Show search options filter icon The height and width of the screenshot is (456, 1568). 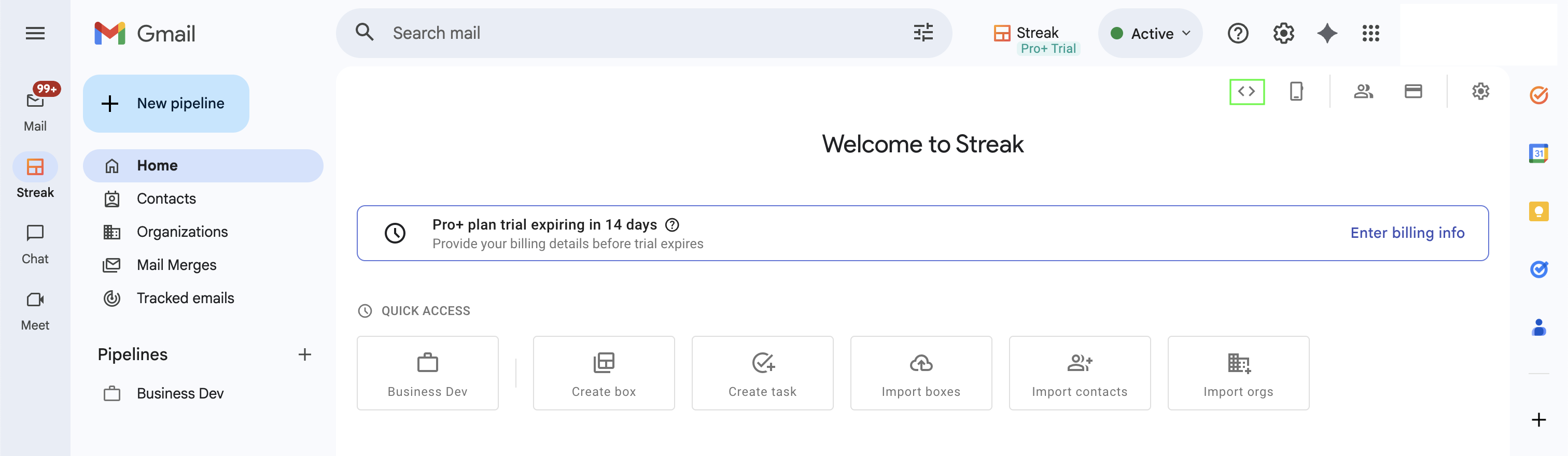pyautogui.click(x=923, y=32)
